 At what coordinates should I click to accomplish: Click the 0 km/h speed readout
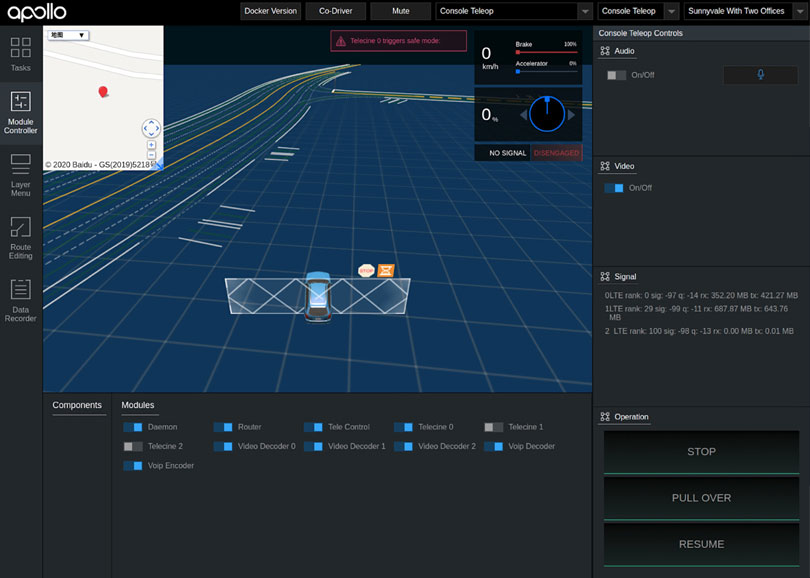[x=490, y=57]
